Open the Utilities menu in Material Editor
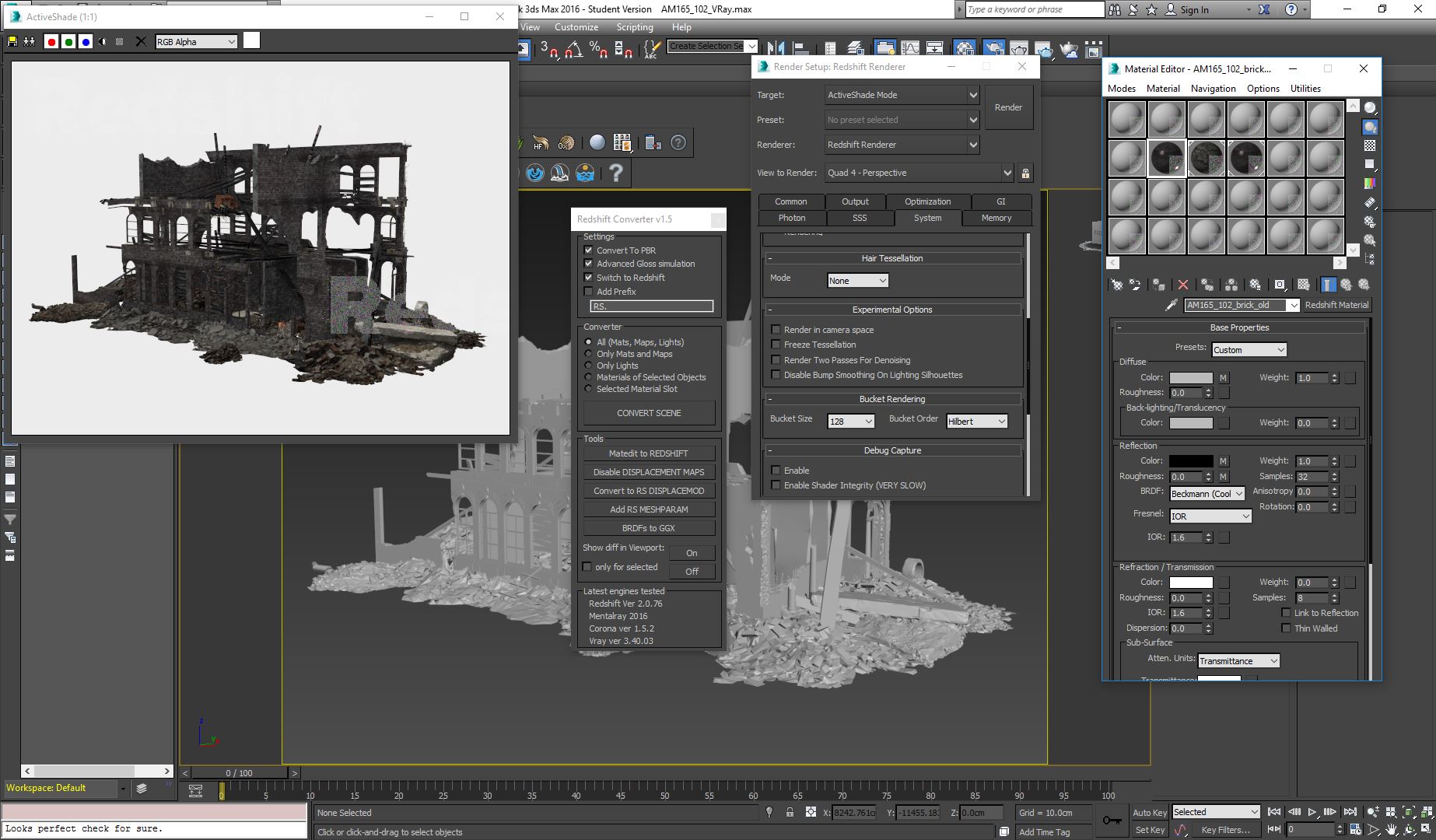 click(x=1305, y=89)
